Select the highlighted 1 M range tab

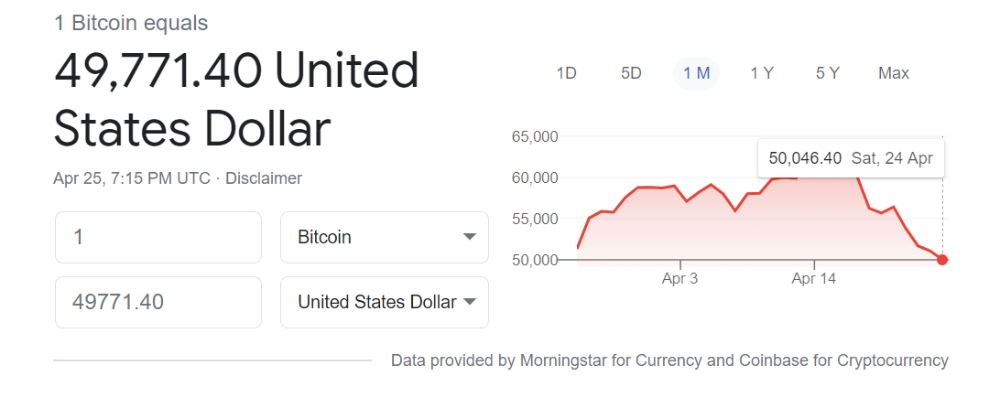click(x=696, y=73)
